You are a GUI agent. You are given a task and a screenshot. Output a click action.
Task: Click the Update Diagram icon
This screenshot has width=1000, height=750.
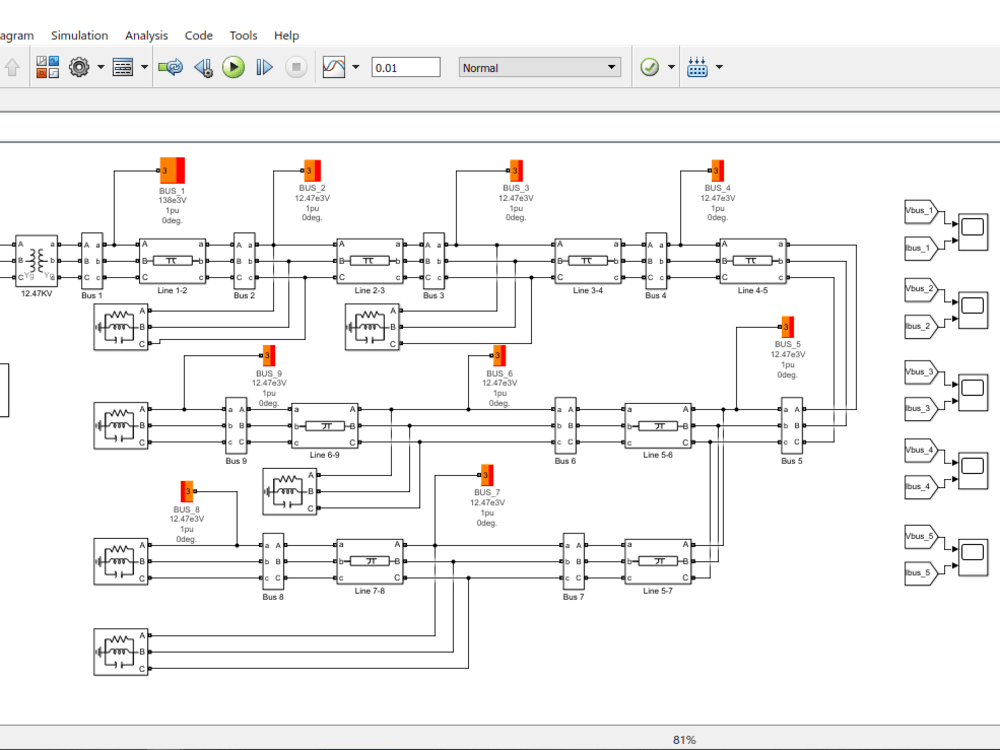coord(170,67)
